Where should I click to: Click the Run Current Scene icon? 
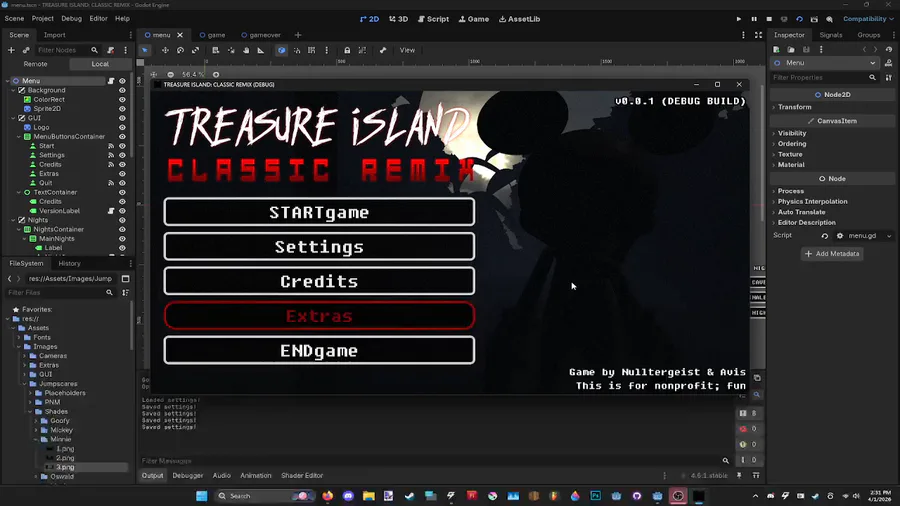coord(799,19)
